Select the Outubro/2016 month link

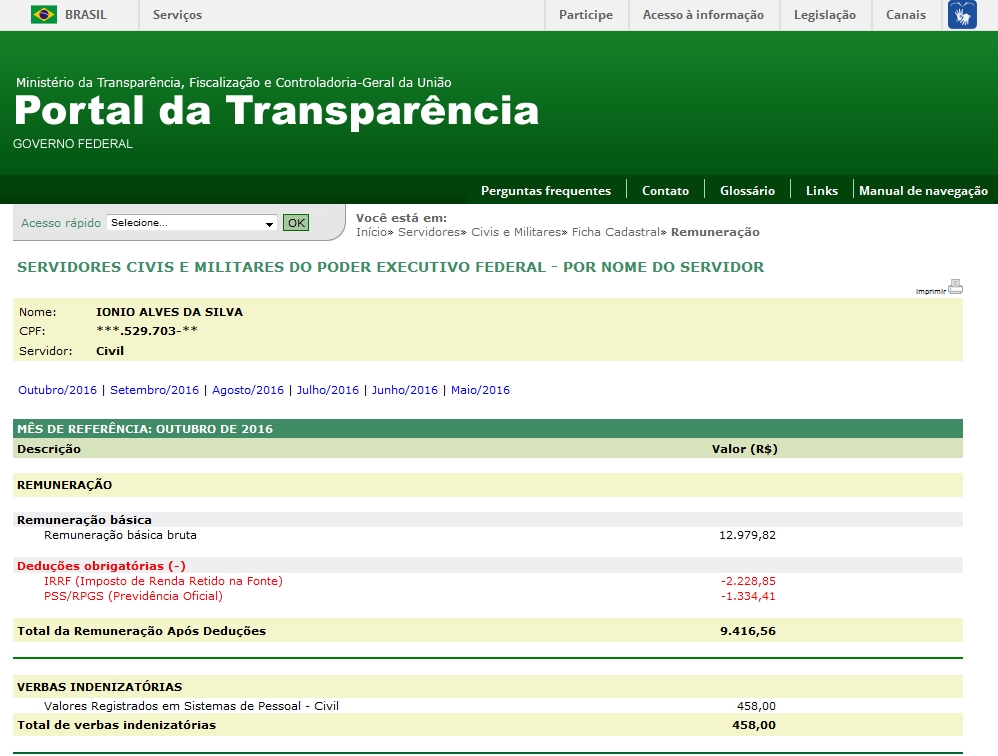pyautogui.click(x=57, y=390)
